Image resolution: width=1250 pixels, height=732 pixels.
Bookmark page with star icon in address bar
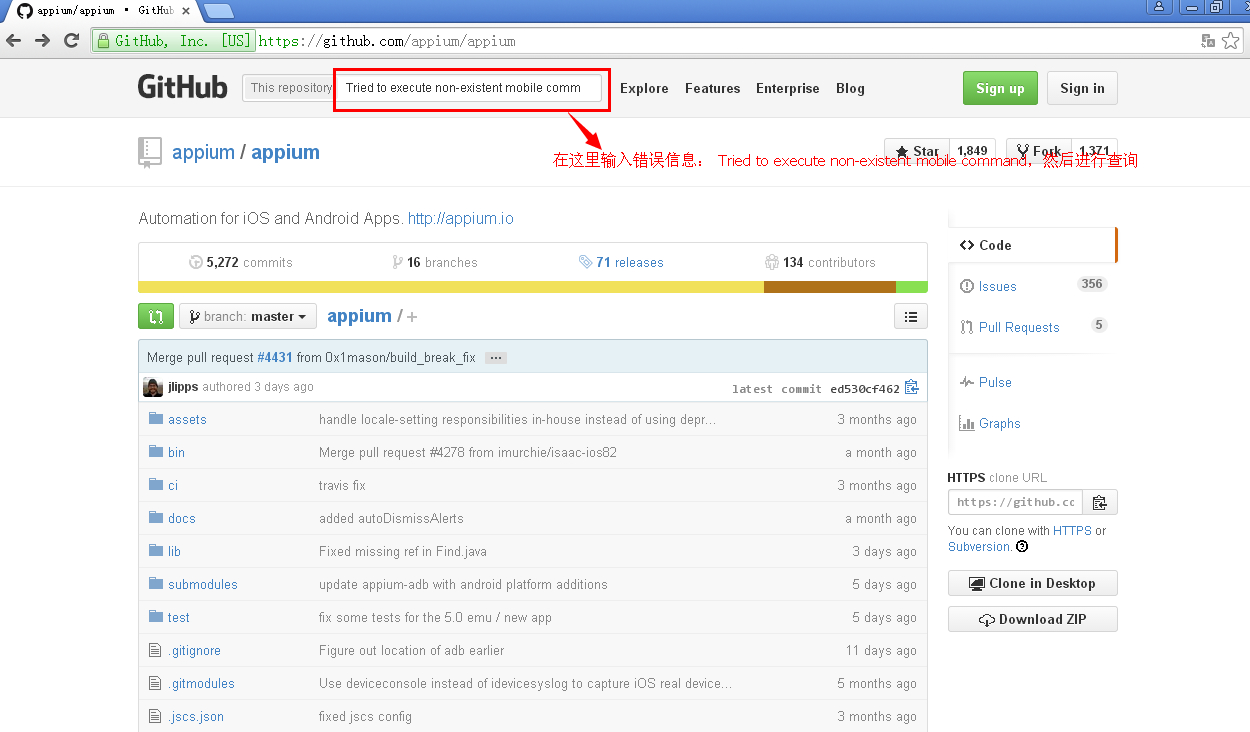pyautogui.click(x=1231, y=41)
